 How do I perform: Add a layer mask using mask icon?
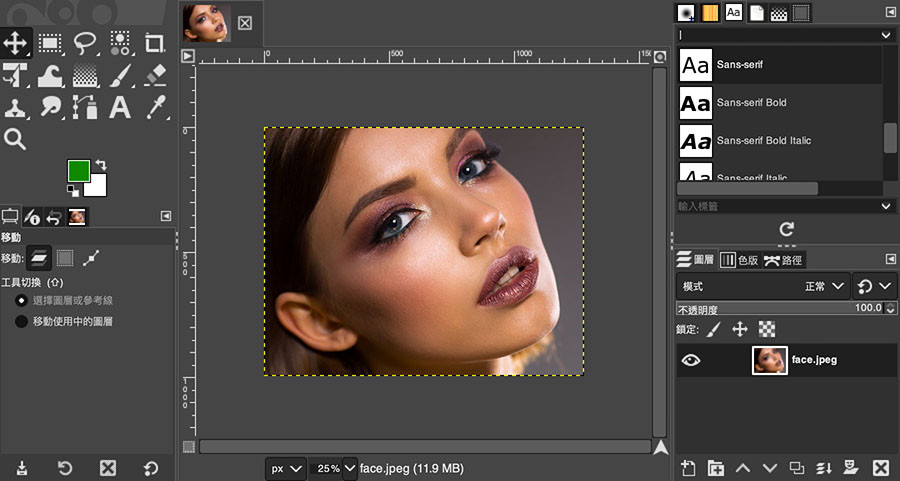click(x=851, y=468)
